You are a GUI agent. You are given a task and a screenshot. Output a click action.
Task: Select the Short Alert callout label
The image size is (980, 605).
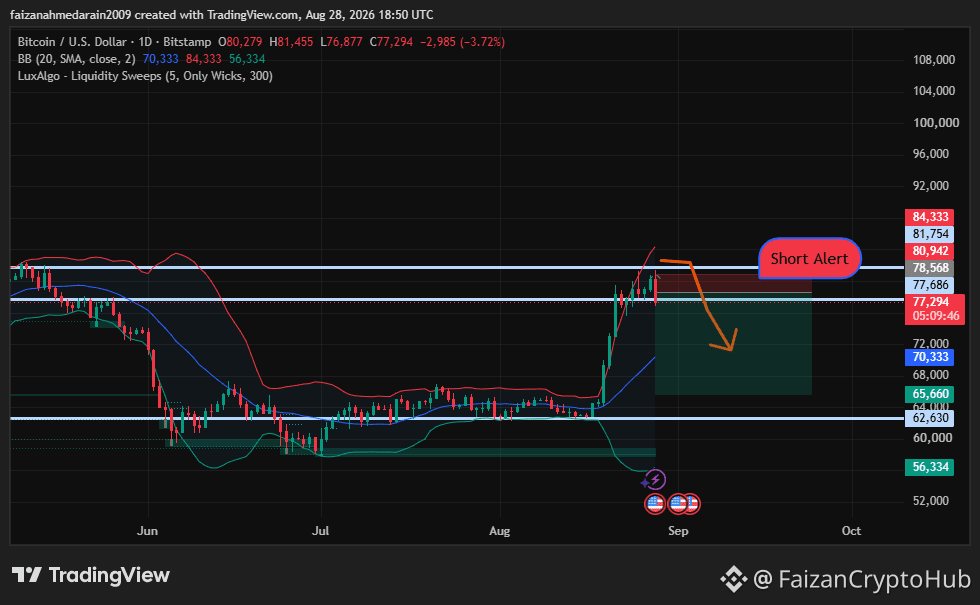[x=809, y=258]
